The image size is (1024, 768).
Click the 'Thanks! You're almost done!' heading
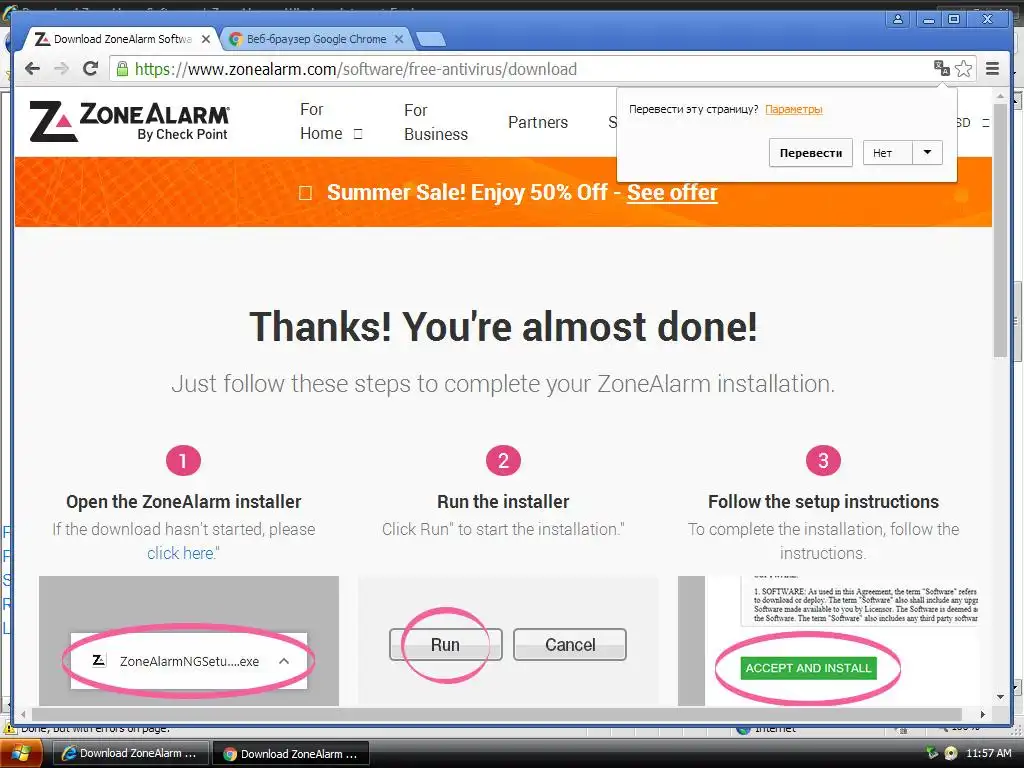point(503,327)
